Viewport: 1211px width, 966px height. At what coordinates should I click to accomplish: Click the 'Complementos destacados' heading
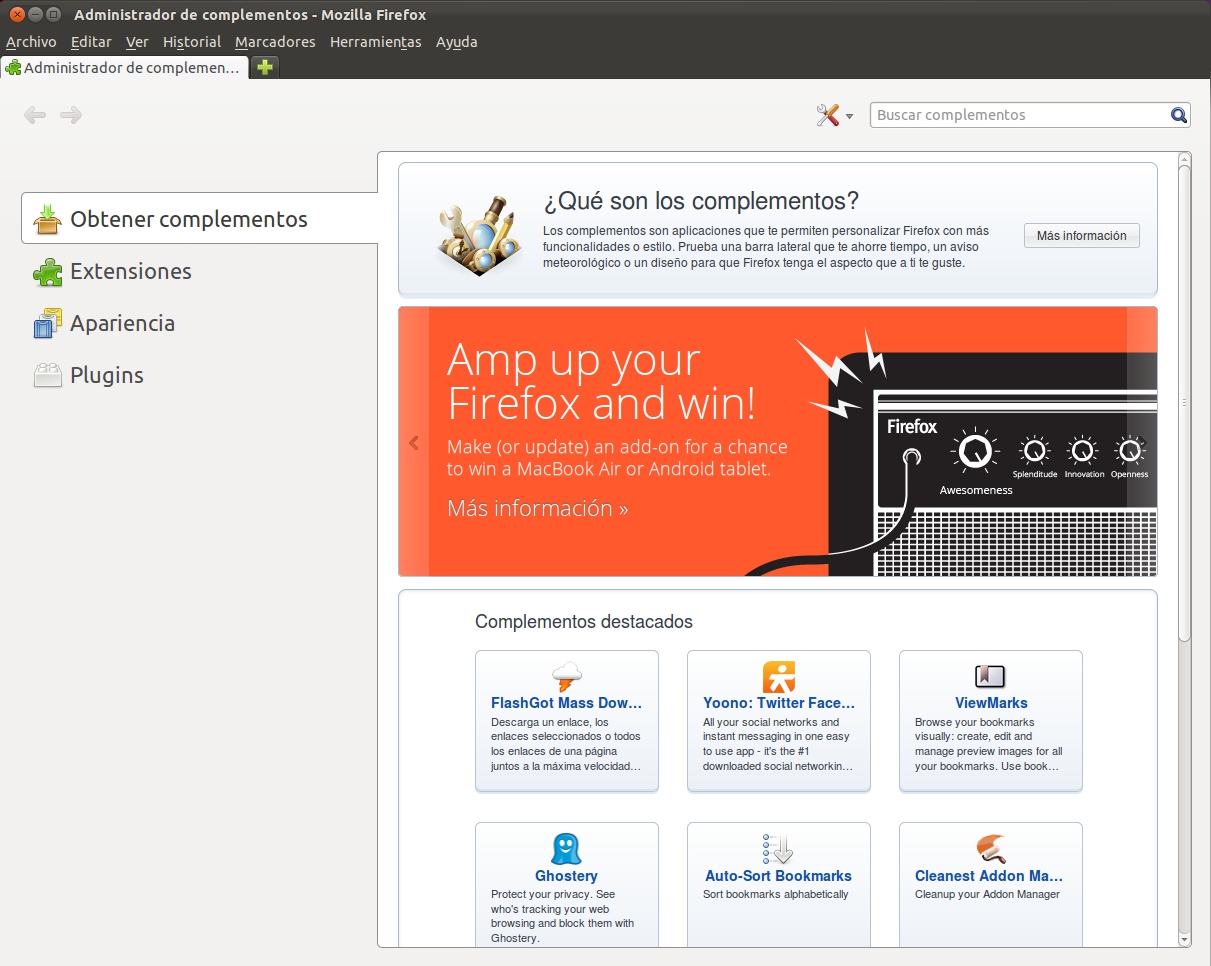point(584,622)
